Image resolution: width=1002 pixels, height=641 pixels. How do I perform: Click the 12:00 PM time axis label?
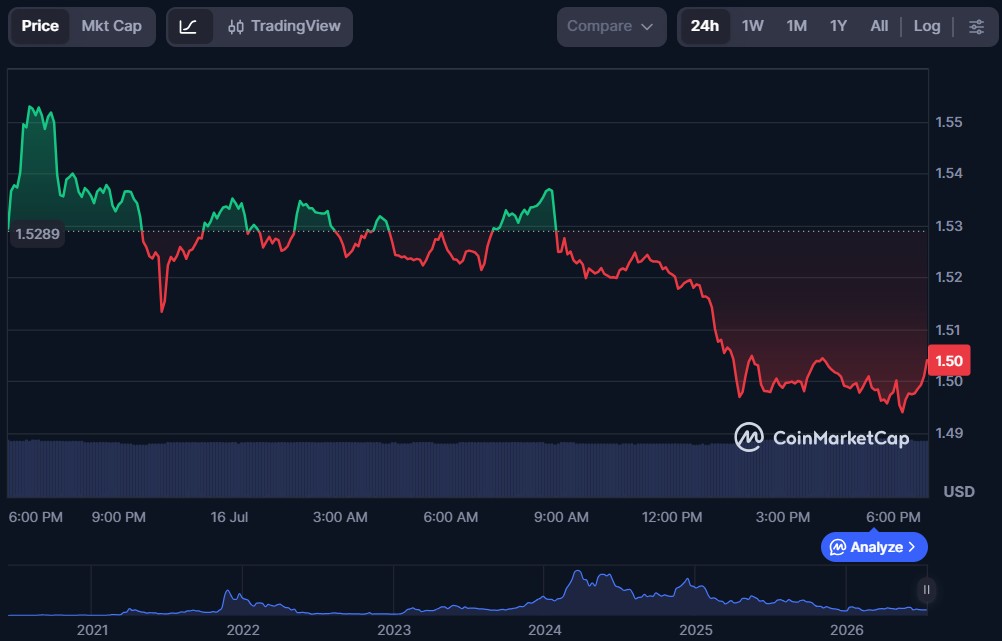coord(672,517)
